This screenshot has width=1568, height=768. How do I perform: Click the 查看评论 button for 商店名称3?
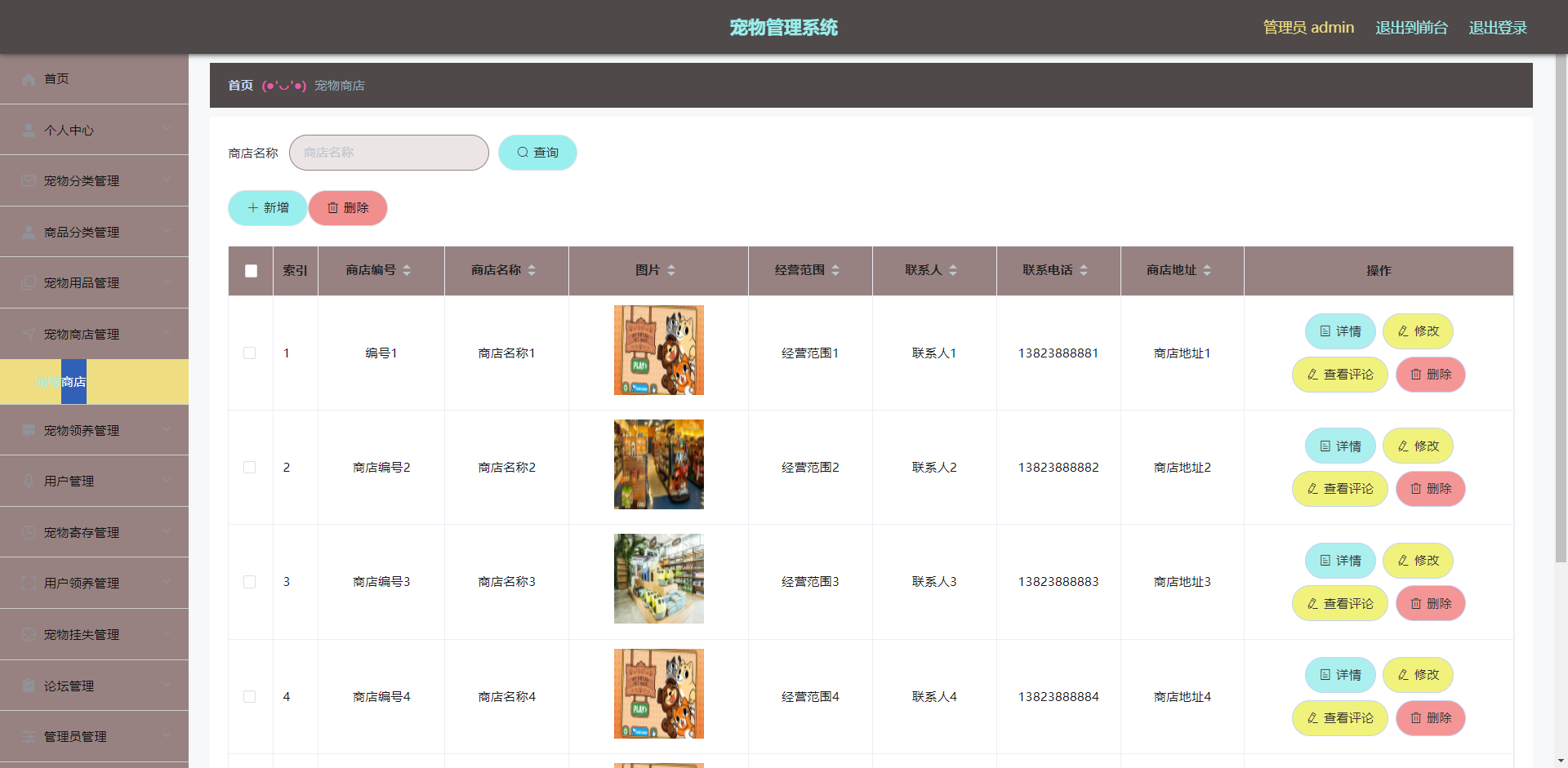(1339, 603)
